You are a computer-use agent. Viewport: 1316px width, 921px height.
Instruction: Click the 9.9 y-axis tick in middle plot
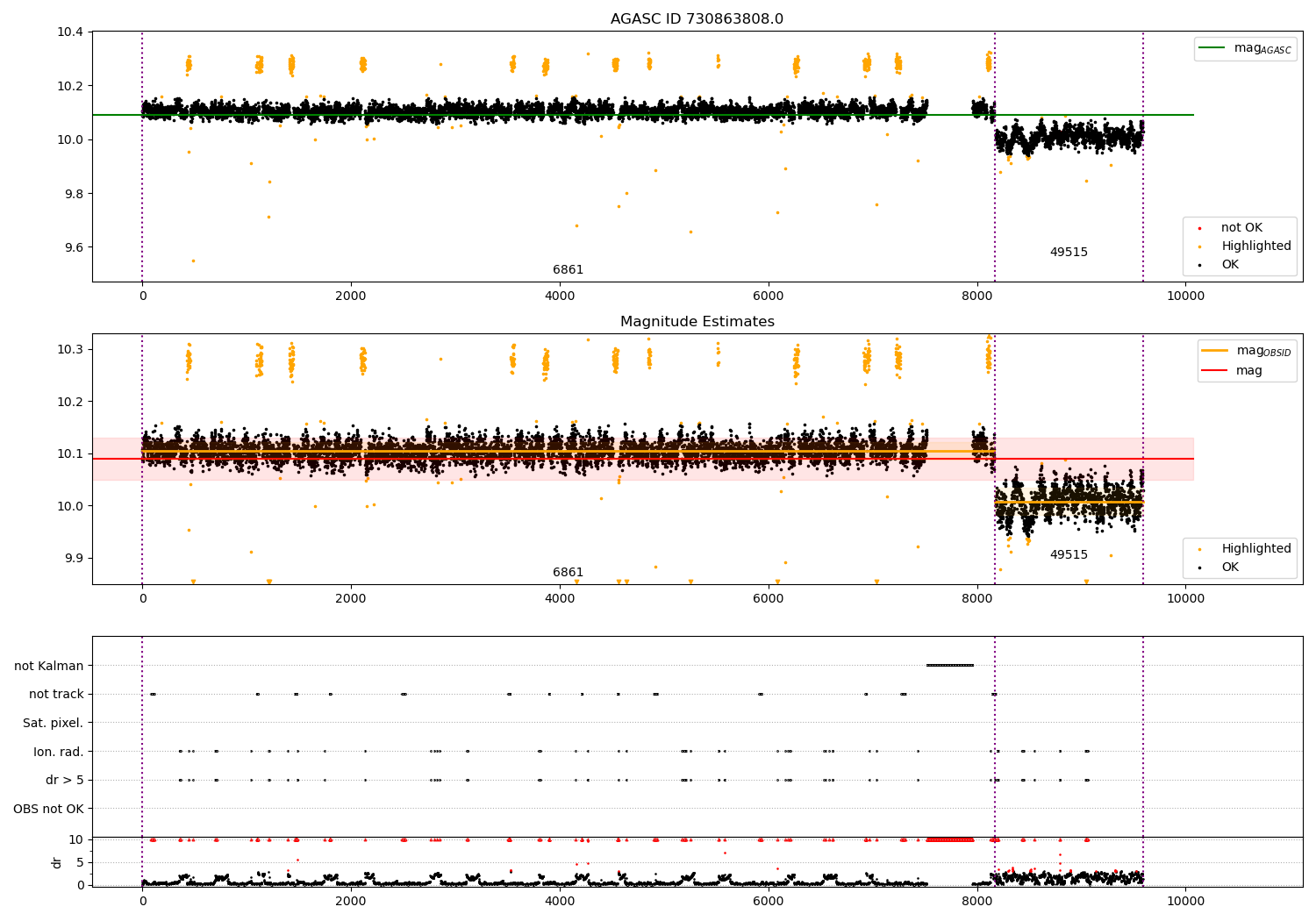(74, 558)
